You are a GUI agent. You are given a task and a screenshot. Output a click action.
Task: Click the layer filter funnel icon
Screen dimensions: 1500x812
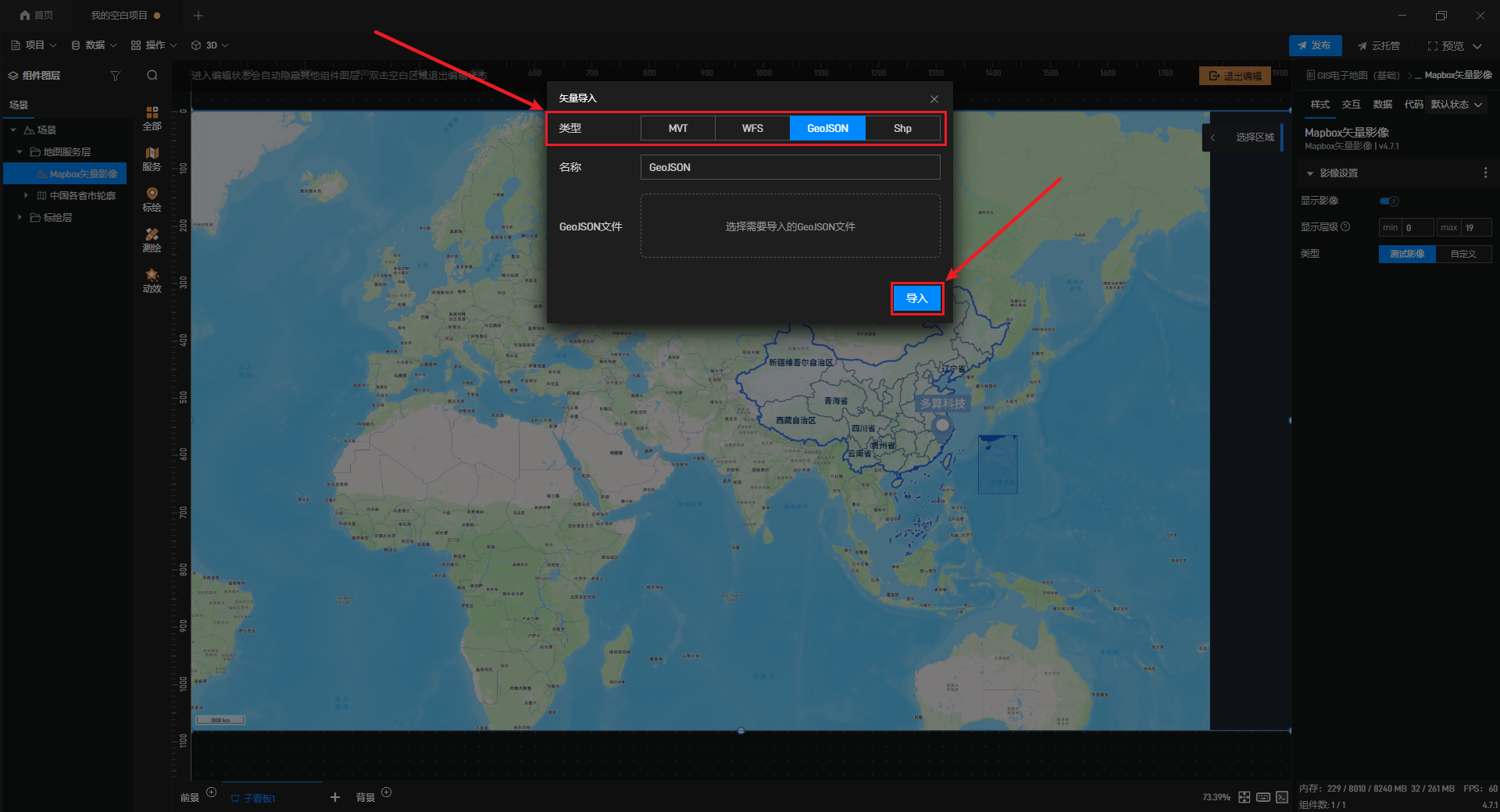pos(116,76)
